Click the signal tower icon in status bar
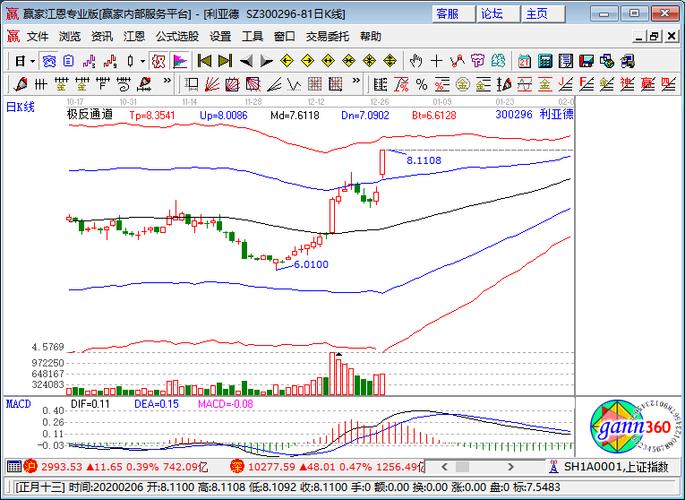685x500 pixels. (x=554, y=467)
